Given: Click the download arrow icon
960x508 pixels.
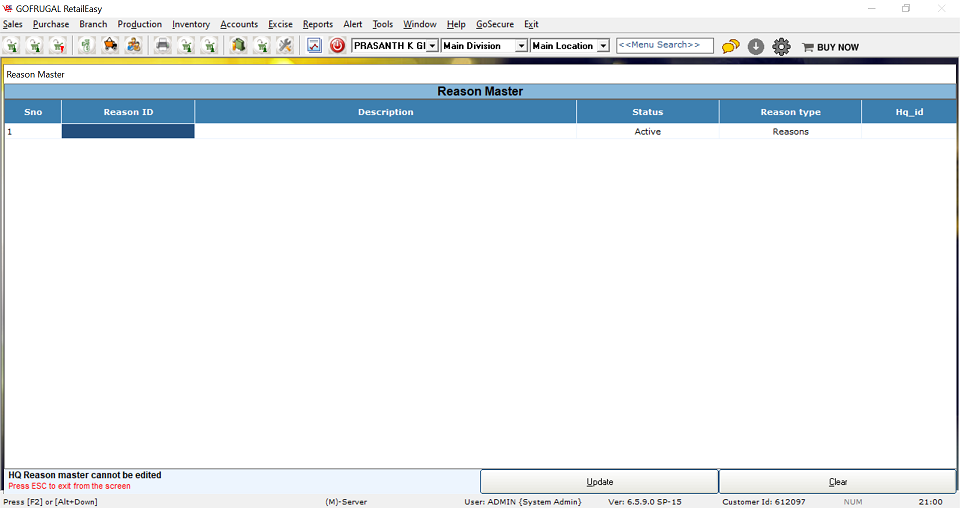Looking at the screenshot, I should 756,46.
